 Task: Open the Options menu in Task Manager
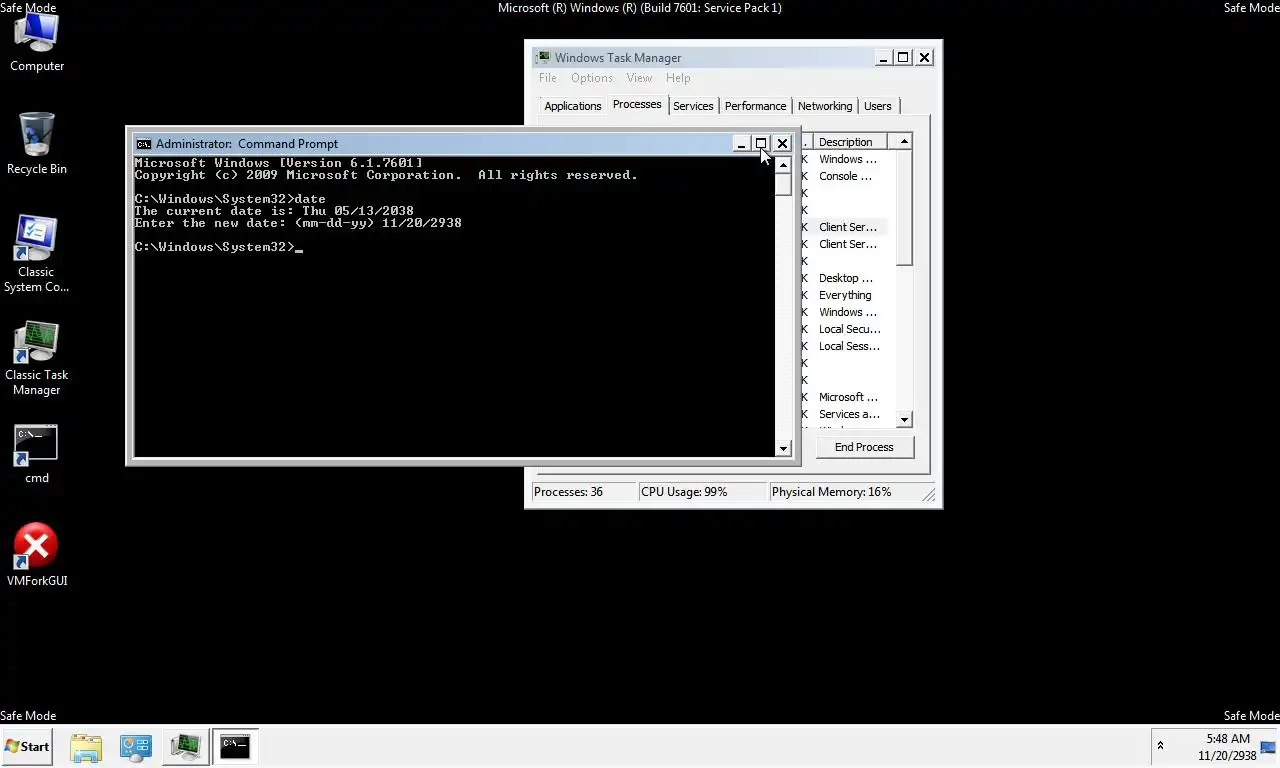click(x=592, y=78)
